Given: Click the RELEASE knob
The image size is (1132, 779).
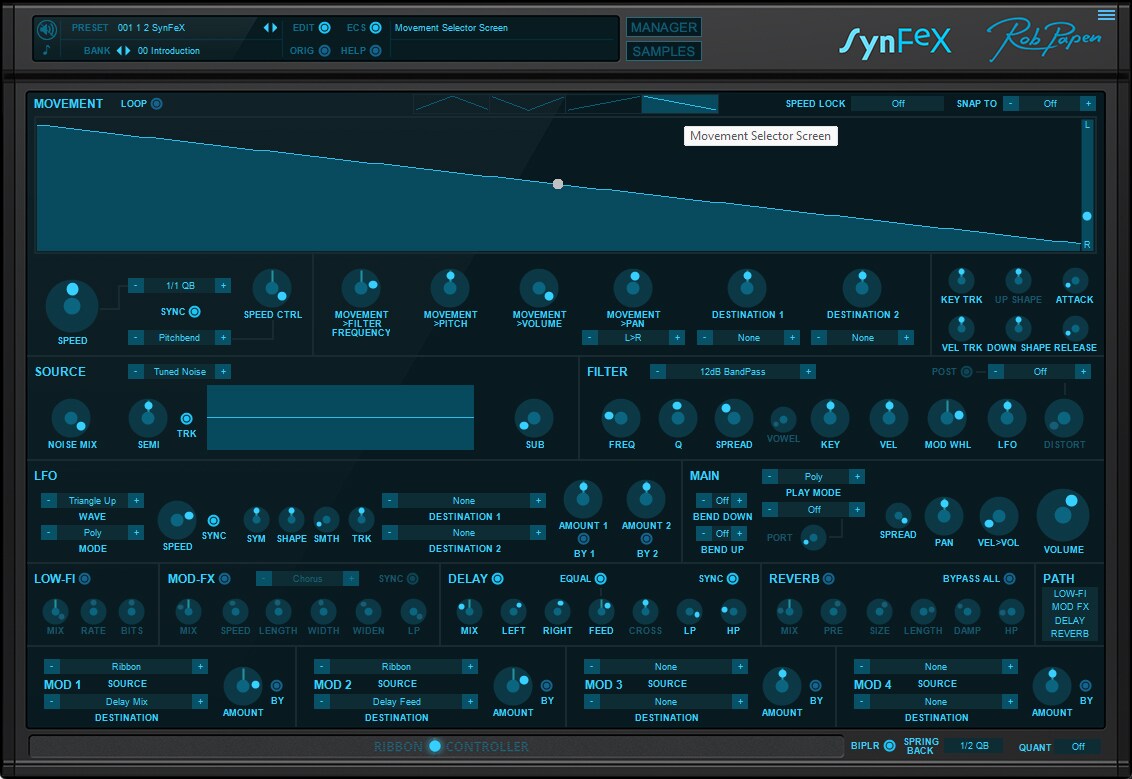Looking at the screenshot, I should click(x=1074, y=328).
